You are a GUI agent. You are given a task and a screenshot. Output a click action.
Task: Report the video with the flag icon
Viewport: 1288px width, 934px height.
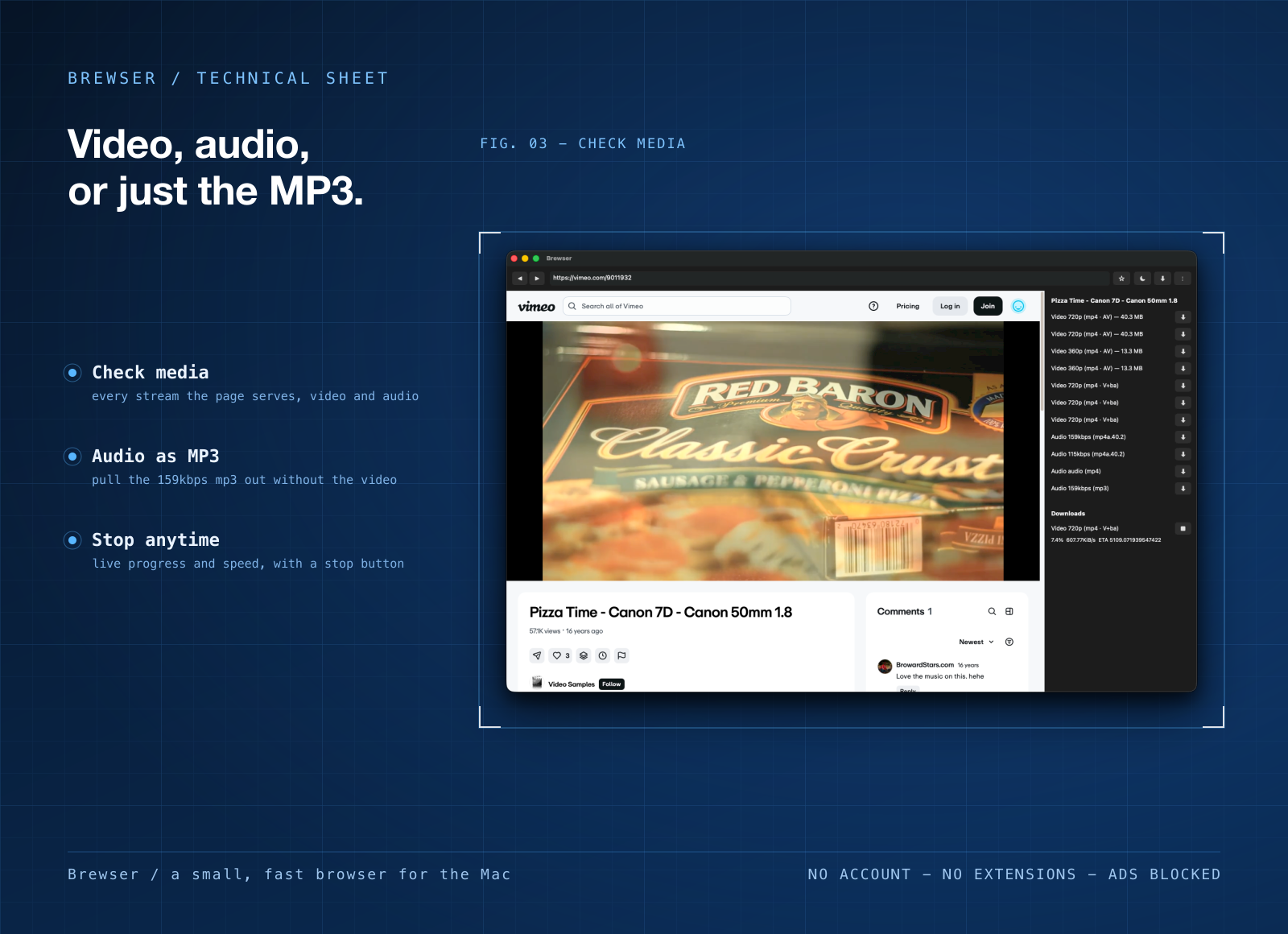coord(621,655)
